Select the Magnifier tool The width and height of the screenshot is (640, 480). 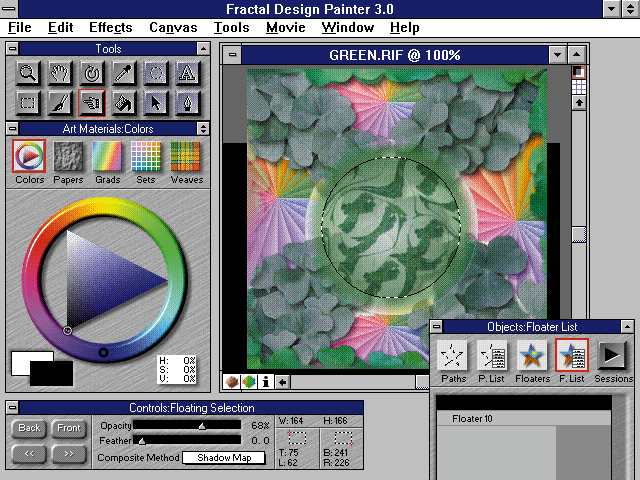[28, 72]
